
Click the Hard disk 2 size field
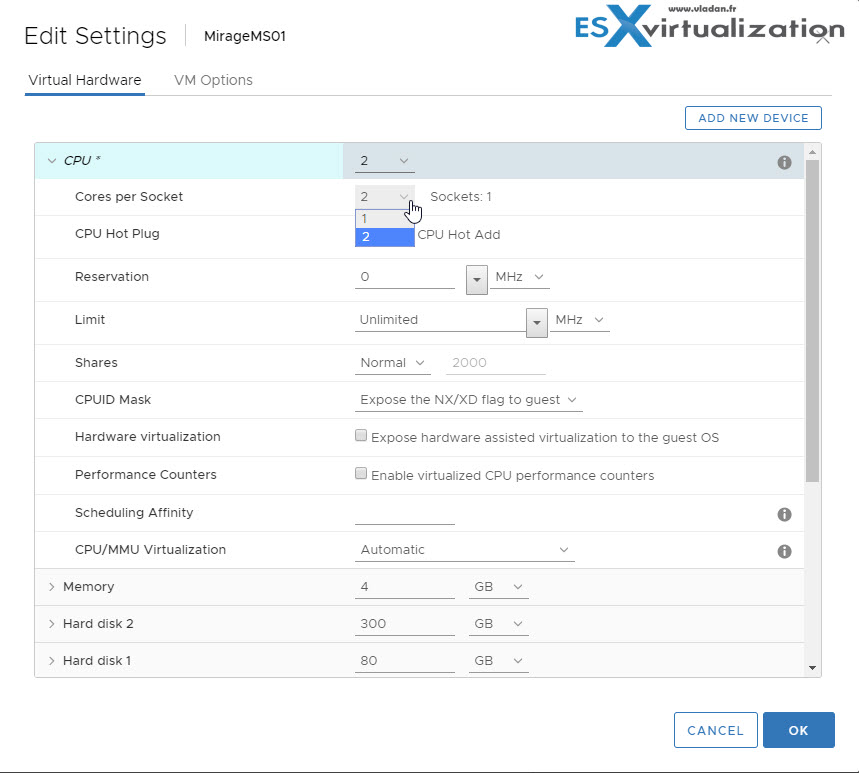click(x=405, y=623)
